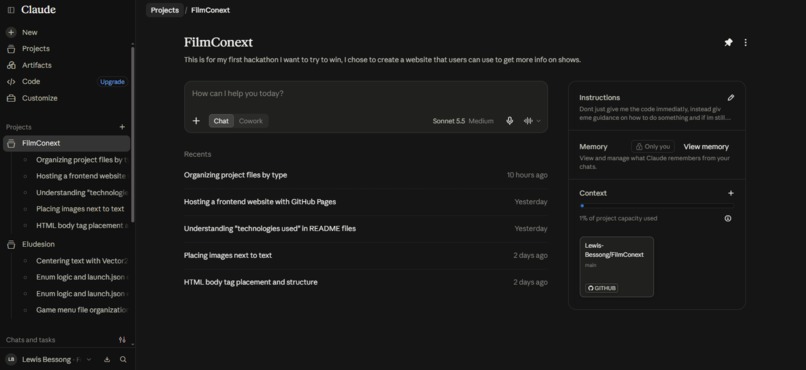Collapse the sidebar with the panel icon

tap(11, 10)
